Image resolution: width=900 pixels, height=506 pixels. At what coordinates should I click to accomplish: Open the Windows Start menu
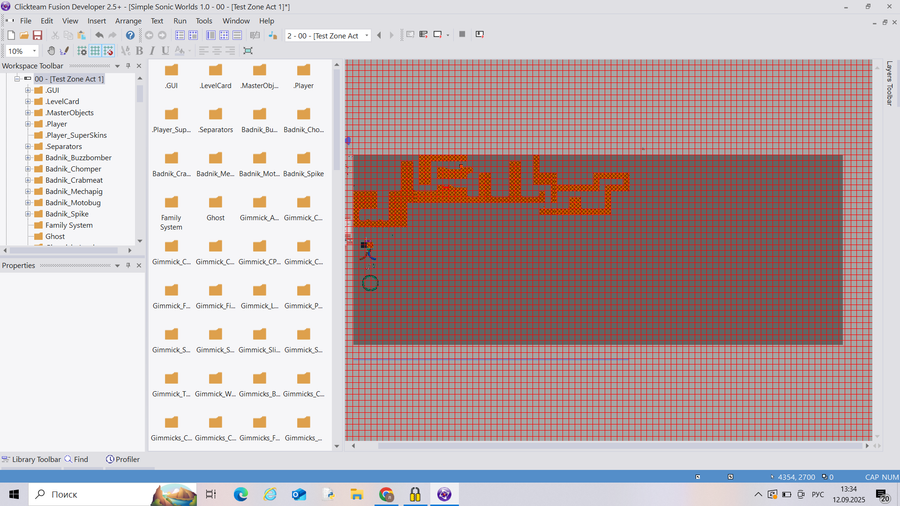14,494
